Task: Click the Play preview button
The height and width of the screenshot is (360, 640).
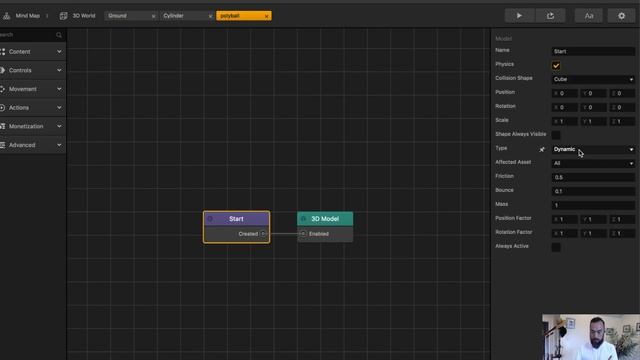Action: point(519,16)
